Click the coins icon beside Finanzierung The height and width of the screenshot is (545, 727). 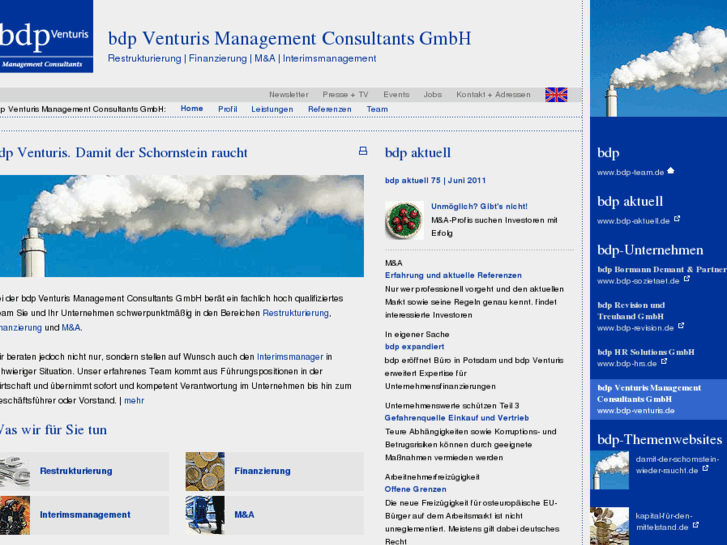click(x=205, y=471)
